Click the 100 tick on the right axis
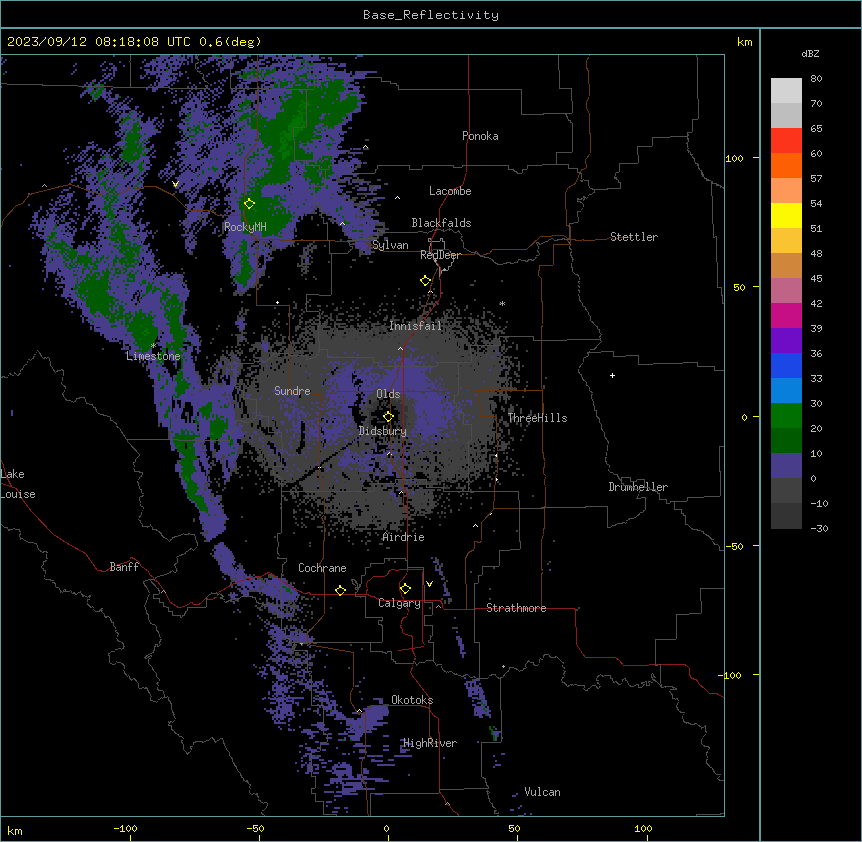Screen dimensions: 862x842 (734, 158)
